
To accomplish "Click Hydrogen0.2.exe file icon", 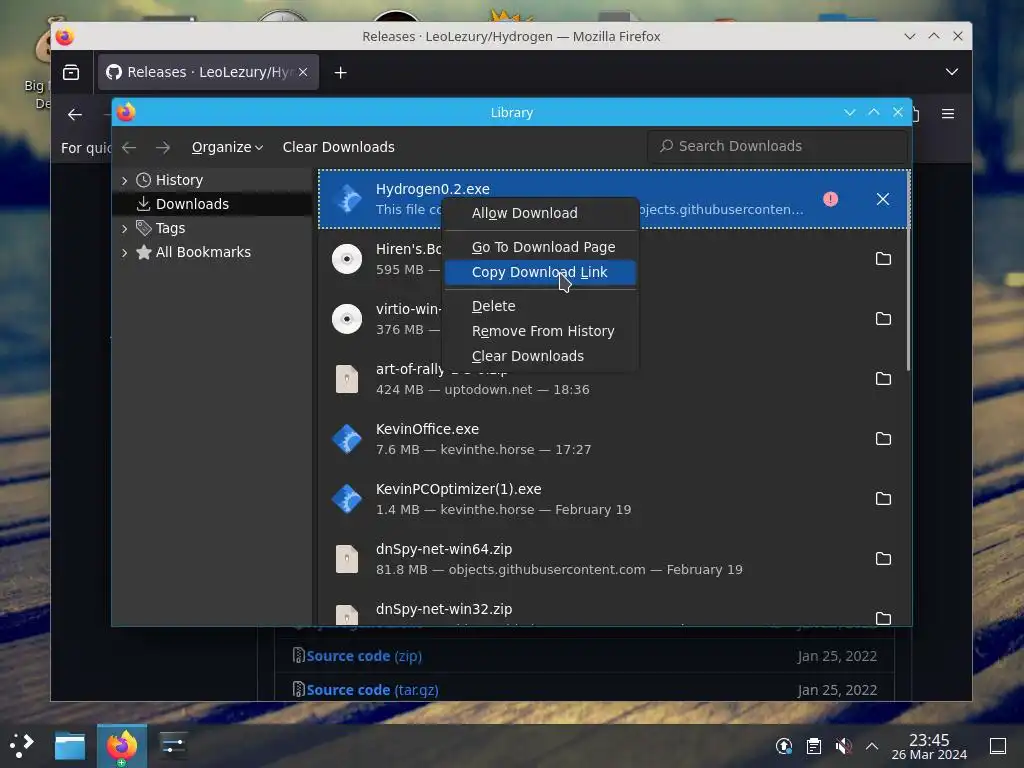I will click(x=347, y=199).
